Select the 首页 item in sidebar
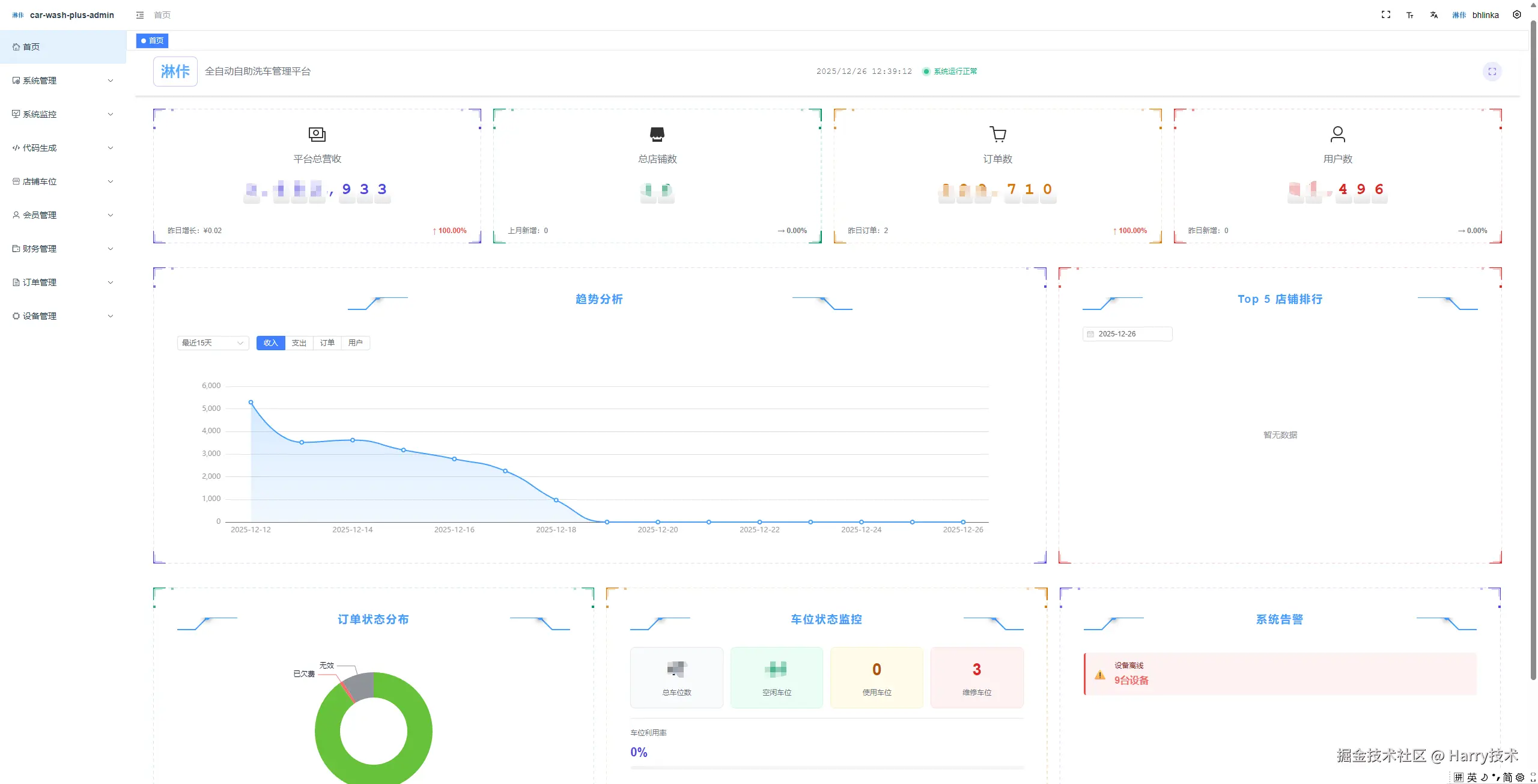The height and width of the screenshot is (784, 1538). point(31,47)
